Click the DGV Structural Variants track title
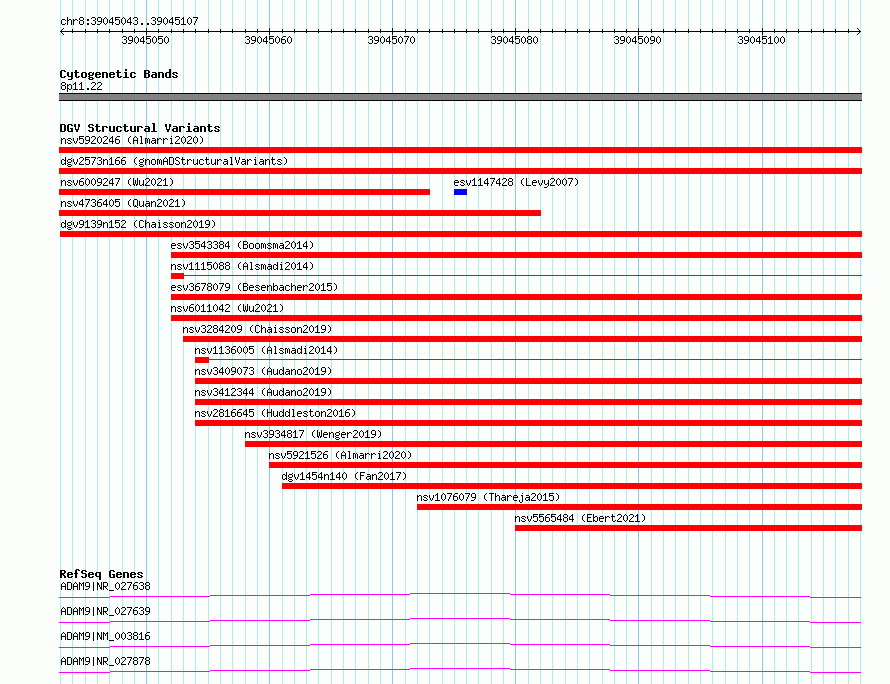 pos(140,128)
